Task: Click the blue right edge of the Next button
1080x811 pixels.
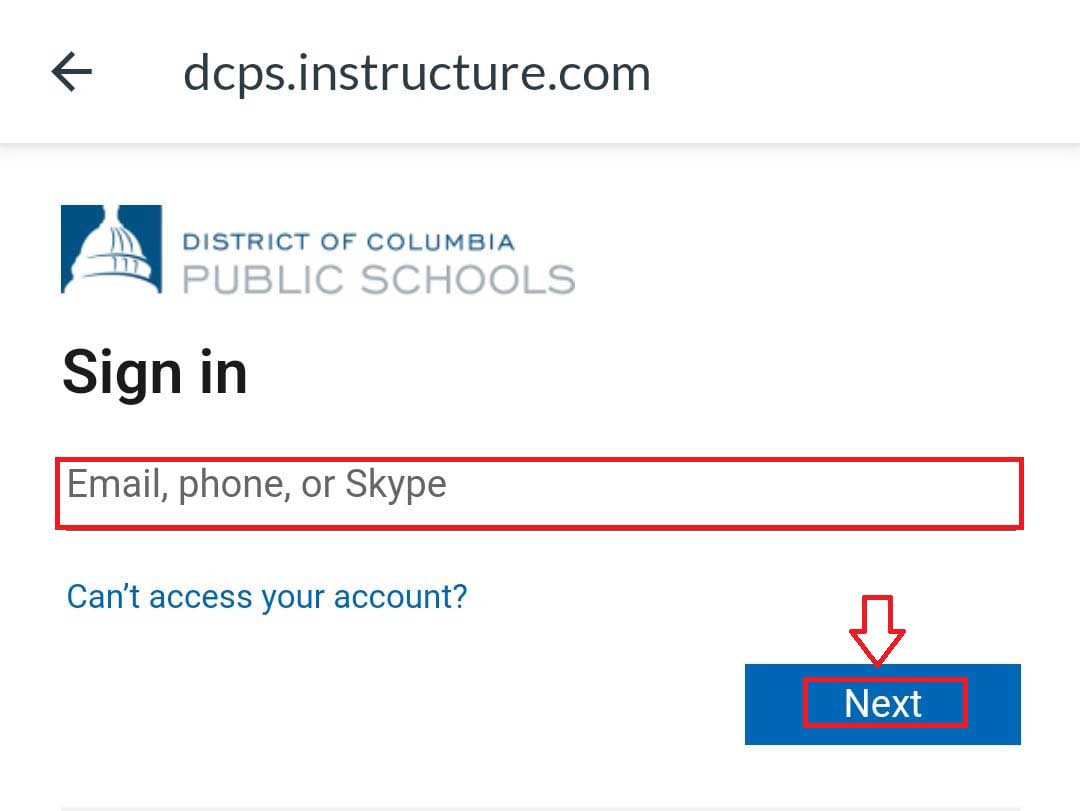Action: click(x=996, y=704)
